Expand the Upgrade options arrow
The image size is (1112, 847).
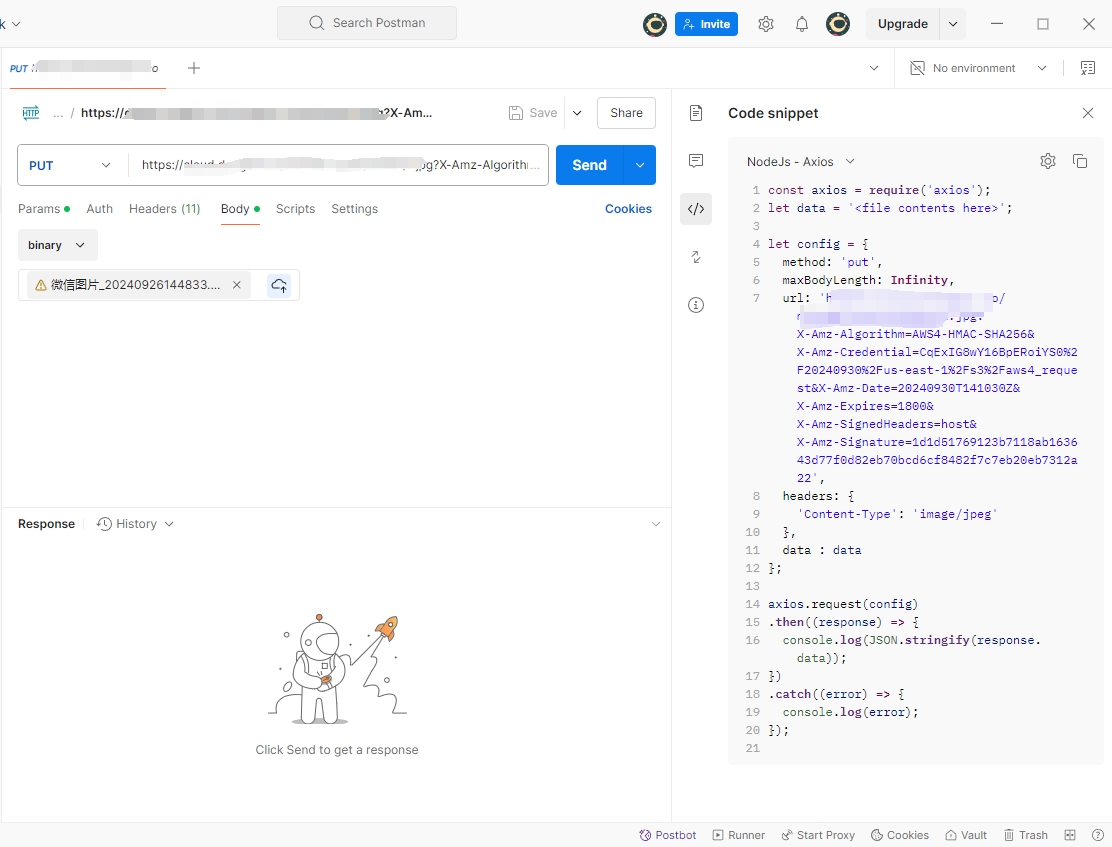[x=953, y=24]
